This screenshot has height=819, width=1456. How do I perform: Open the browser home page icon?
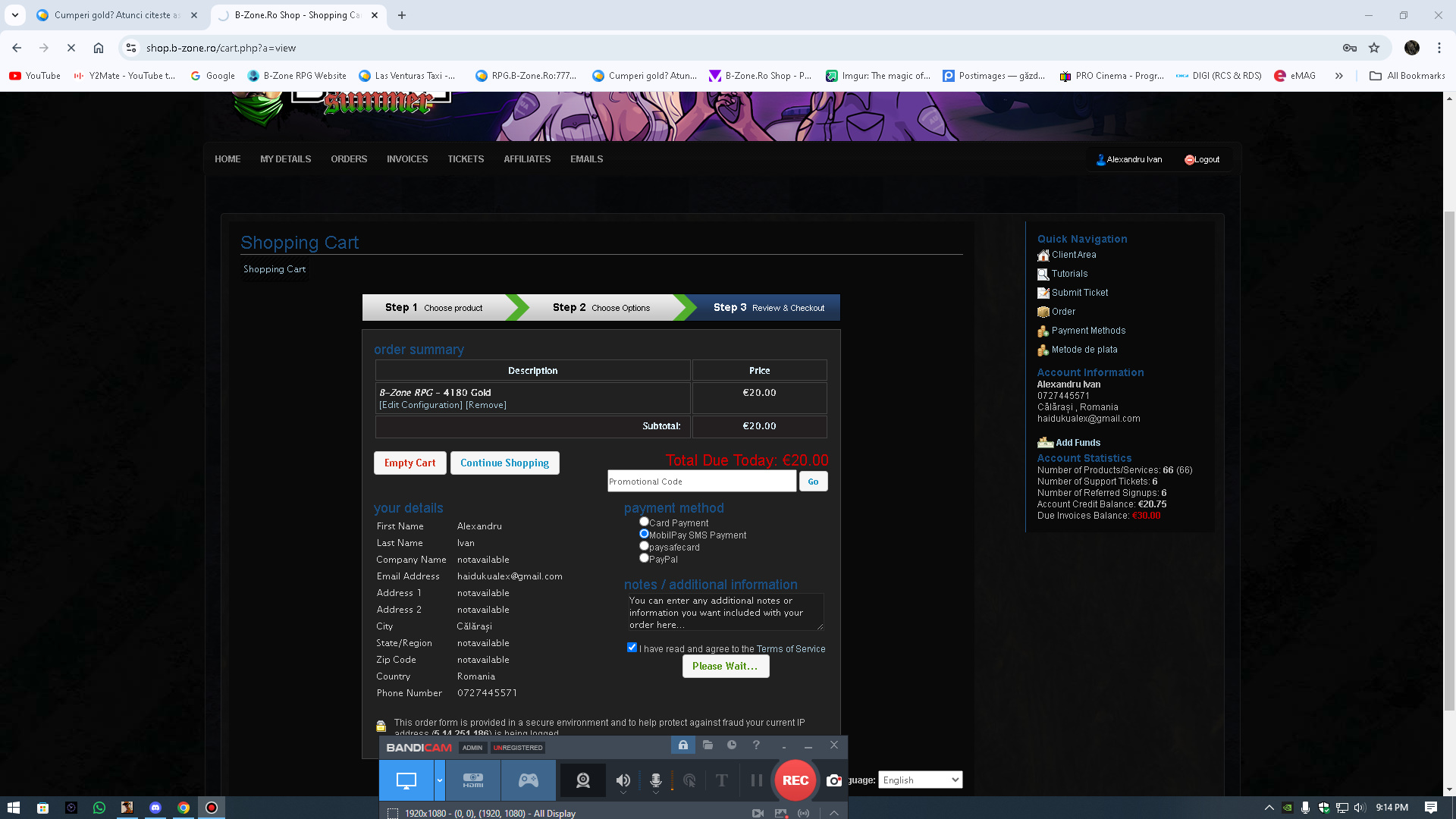[x=99, y=48]
